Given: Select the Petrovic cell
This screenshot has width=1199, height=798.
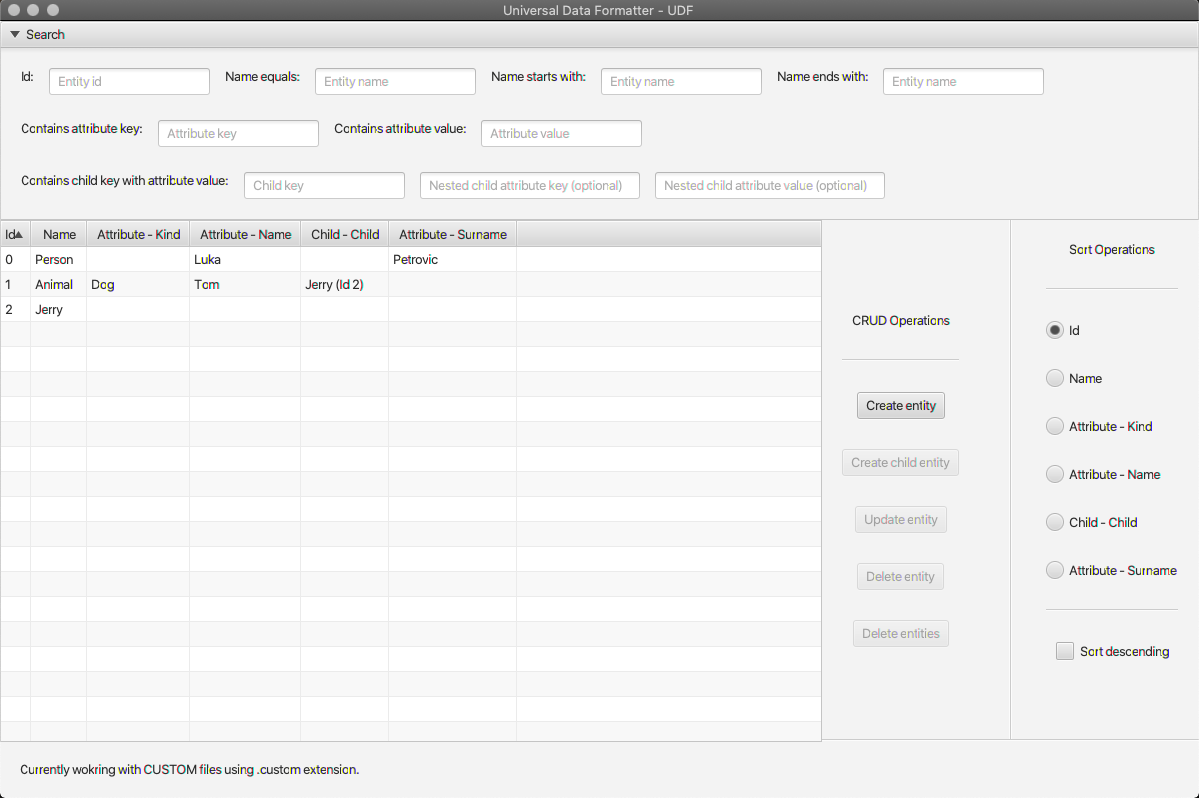Looking at the screenshot, I should [x=453, y=260].
